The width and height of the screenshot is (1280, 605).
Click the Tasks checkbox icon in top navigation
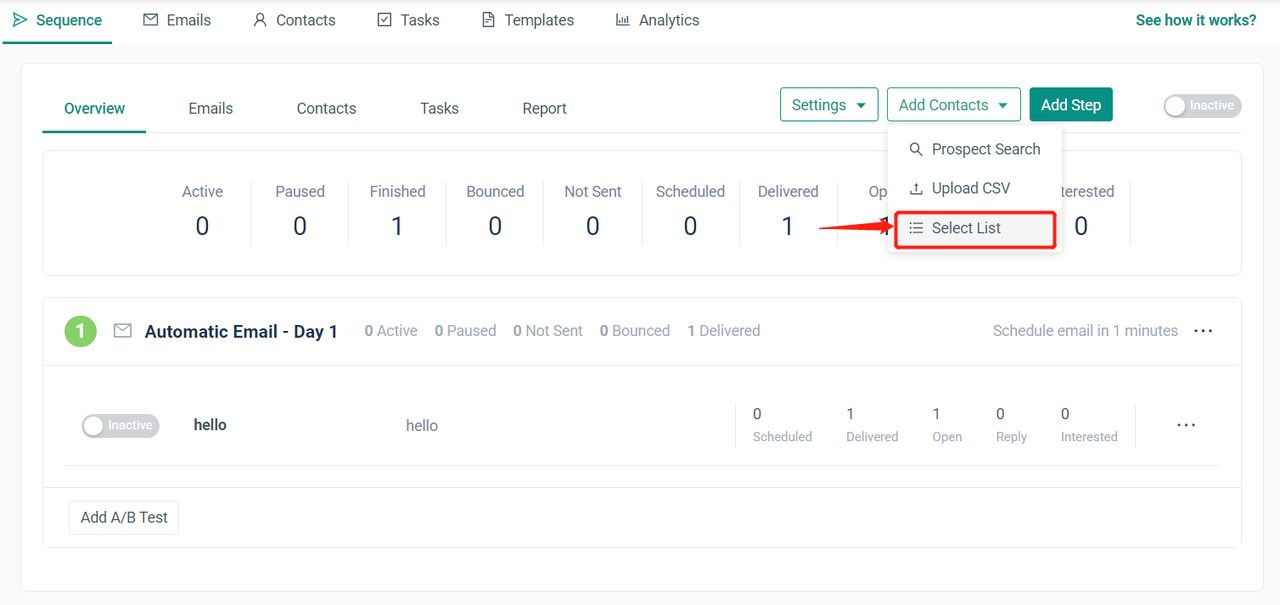point(384,20)
